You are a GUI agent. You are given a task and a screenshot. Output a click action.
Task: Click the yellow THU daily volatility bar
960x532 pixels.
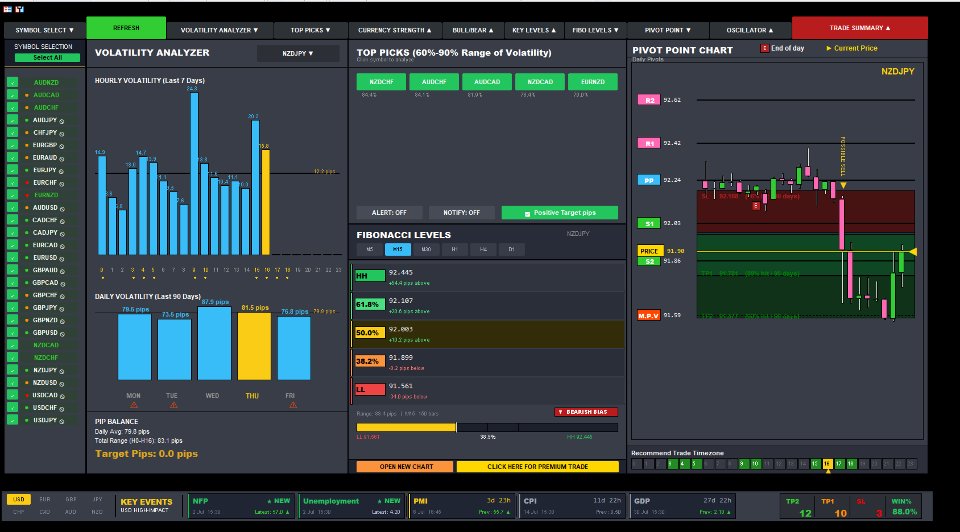254,347
